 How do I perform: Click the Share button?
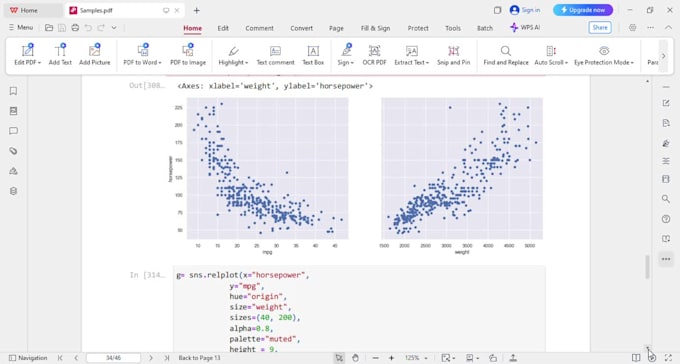coord(600,27)
